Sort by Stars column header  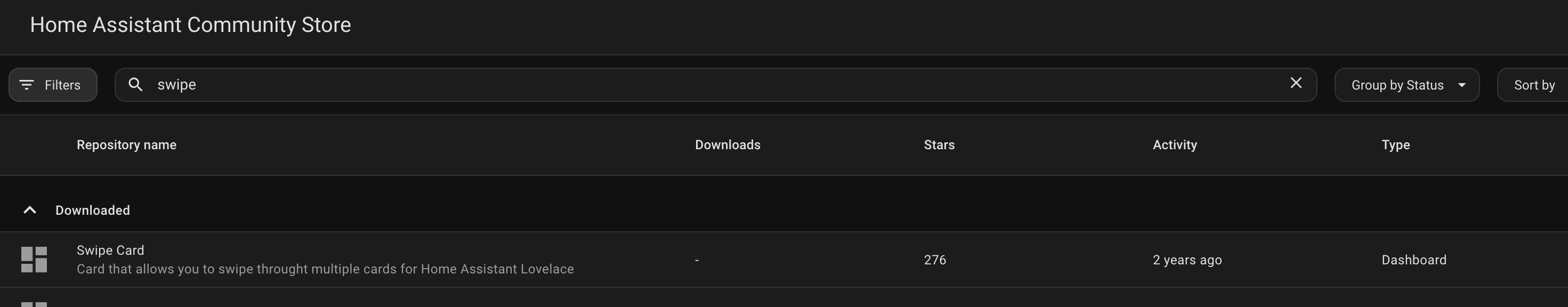[939, 145]
